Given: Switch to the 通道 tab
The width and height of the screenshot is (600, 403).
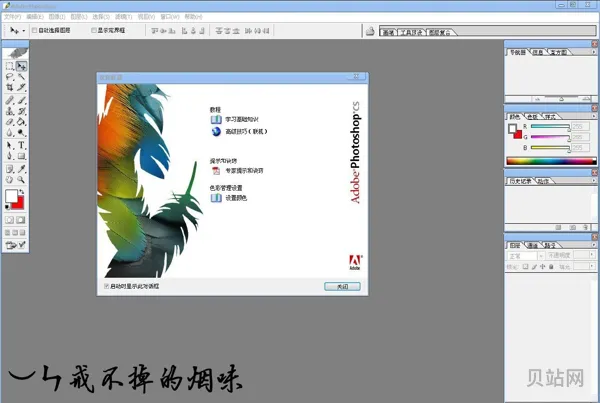Looking at the screenshot, I should point(533,245).
